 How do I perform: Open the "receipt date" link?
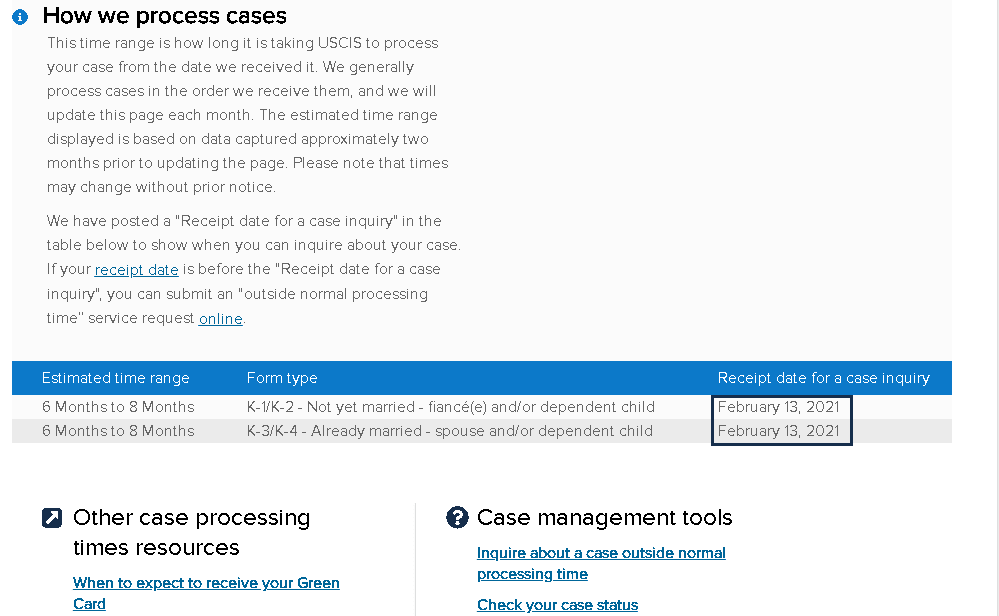(136, 270)
